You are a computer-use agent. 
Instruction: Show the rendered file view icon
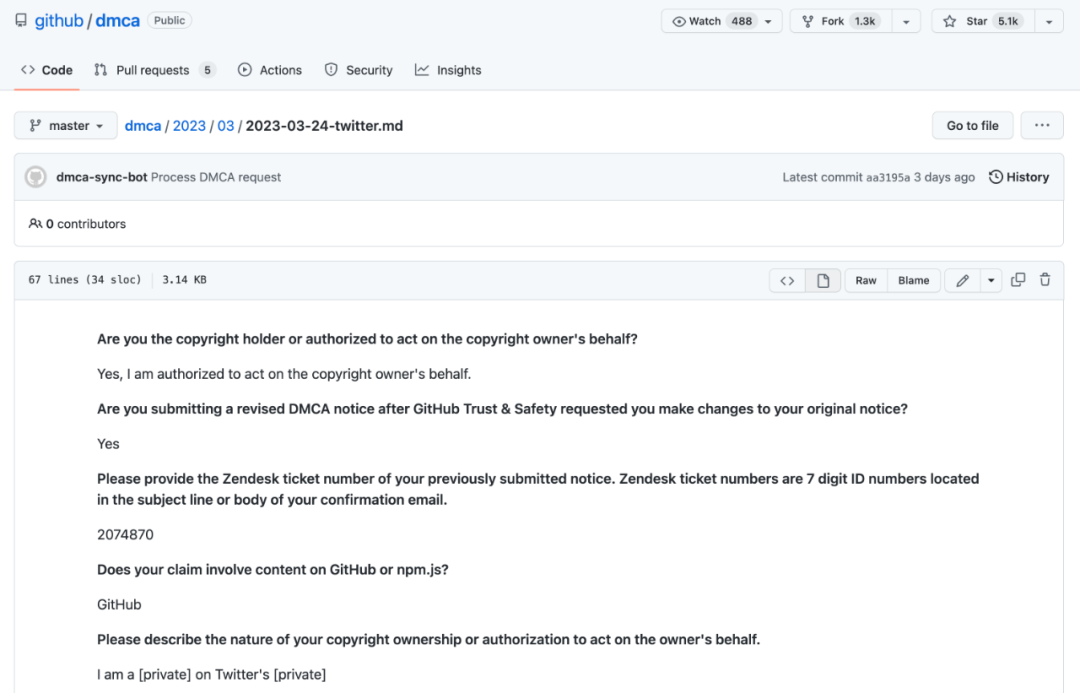click(x=823, y=281)
